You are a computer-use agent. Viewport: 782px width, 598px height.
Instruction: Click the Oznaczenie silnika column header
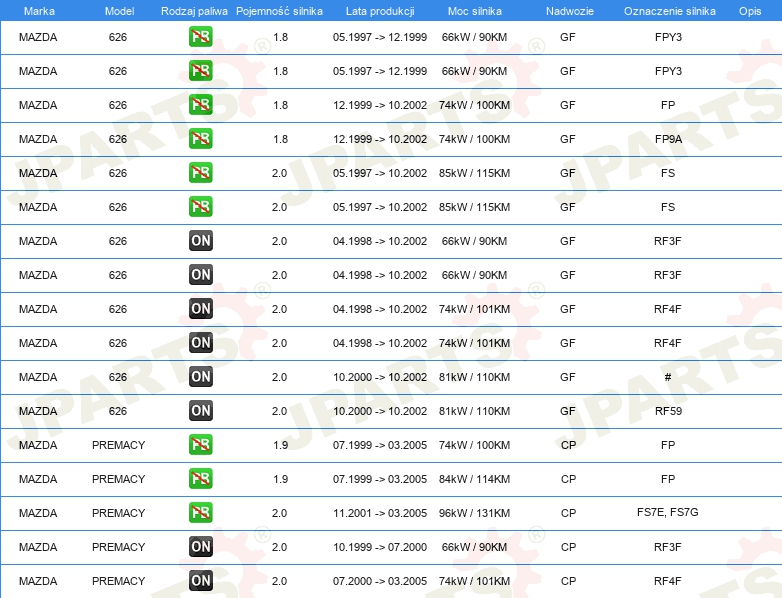(669, 11)
